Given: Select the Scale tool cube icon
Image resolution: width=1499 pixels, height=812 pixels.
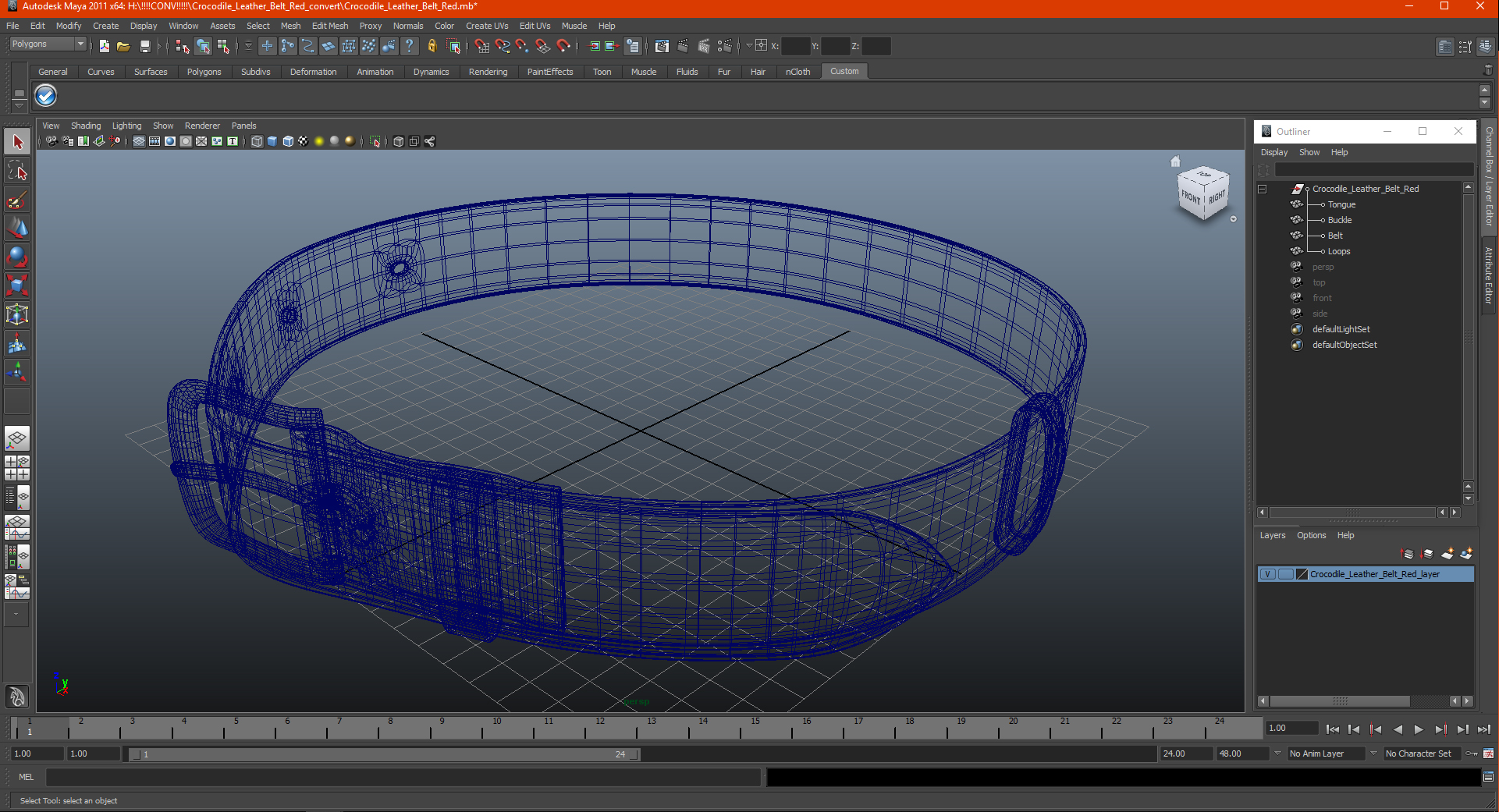Looking at the screenshot, I should point(17,286).
